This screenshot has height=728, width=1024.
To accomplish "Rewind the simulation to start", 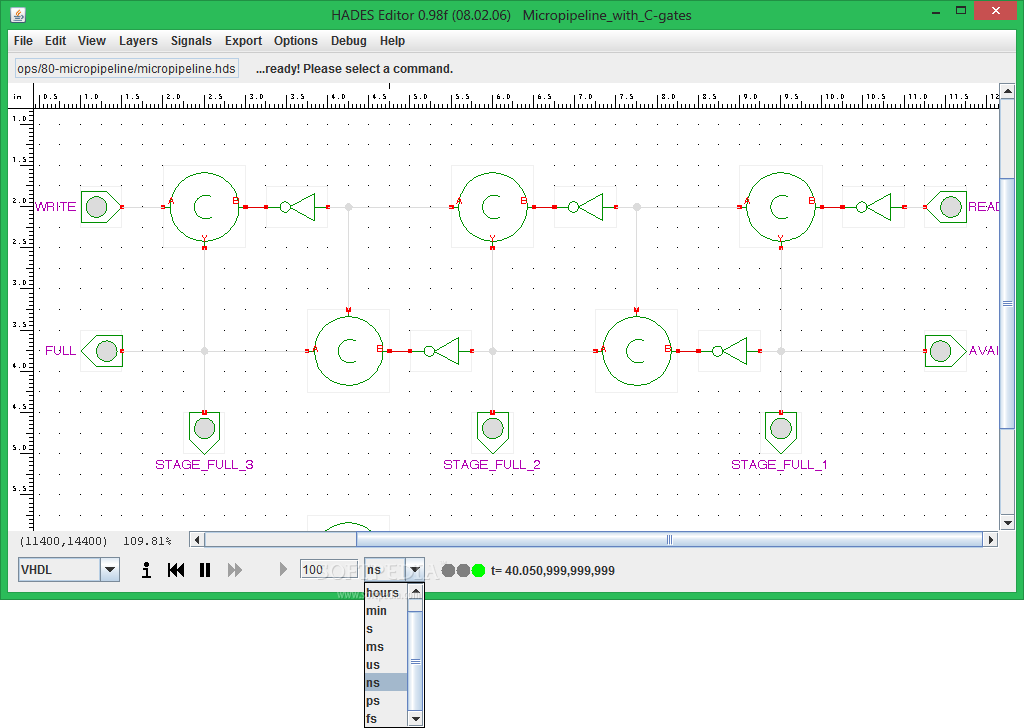I will click(176, 570).
